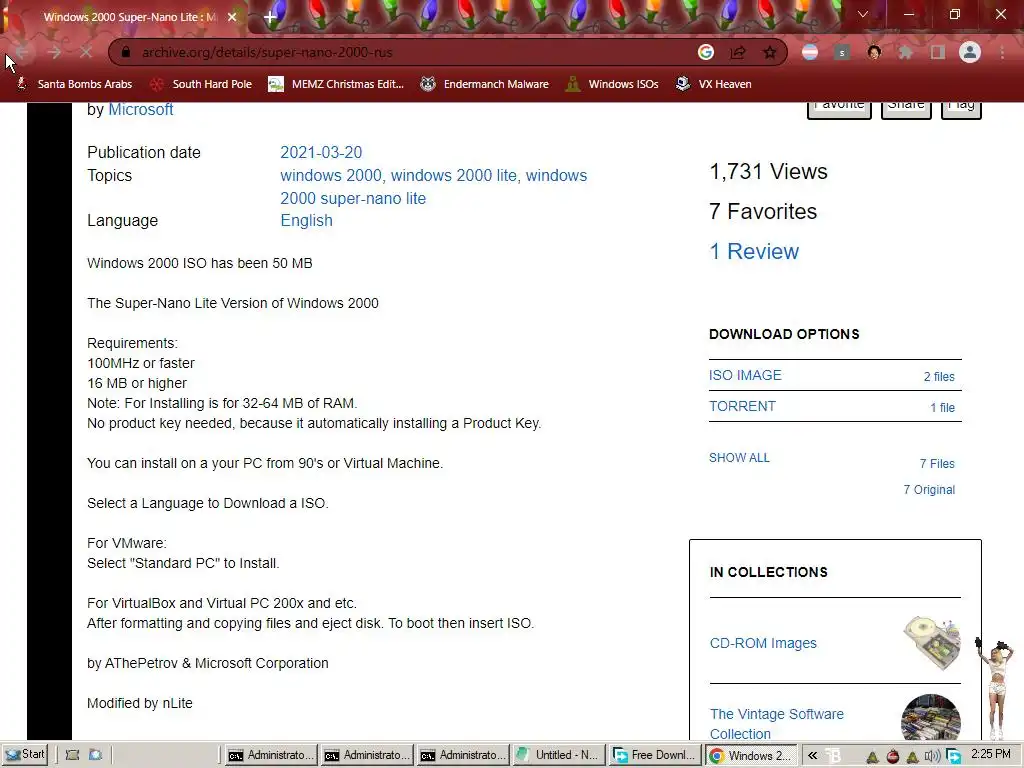Go back to the previous page
1024x768 pixels.
(x=22, y=52)
